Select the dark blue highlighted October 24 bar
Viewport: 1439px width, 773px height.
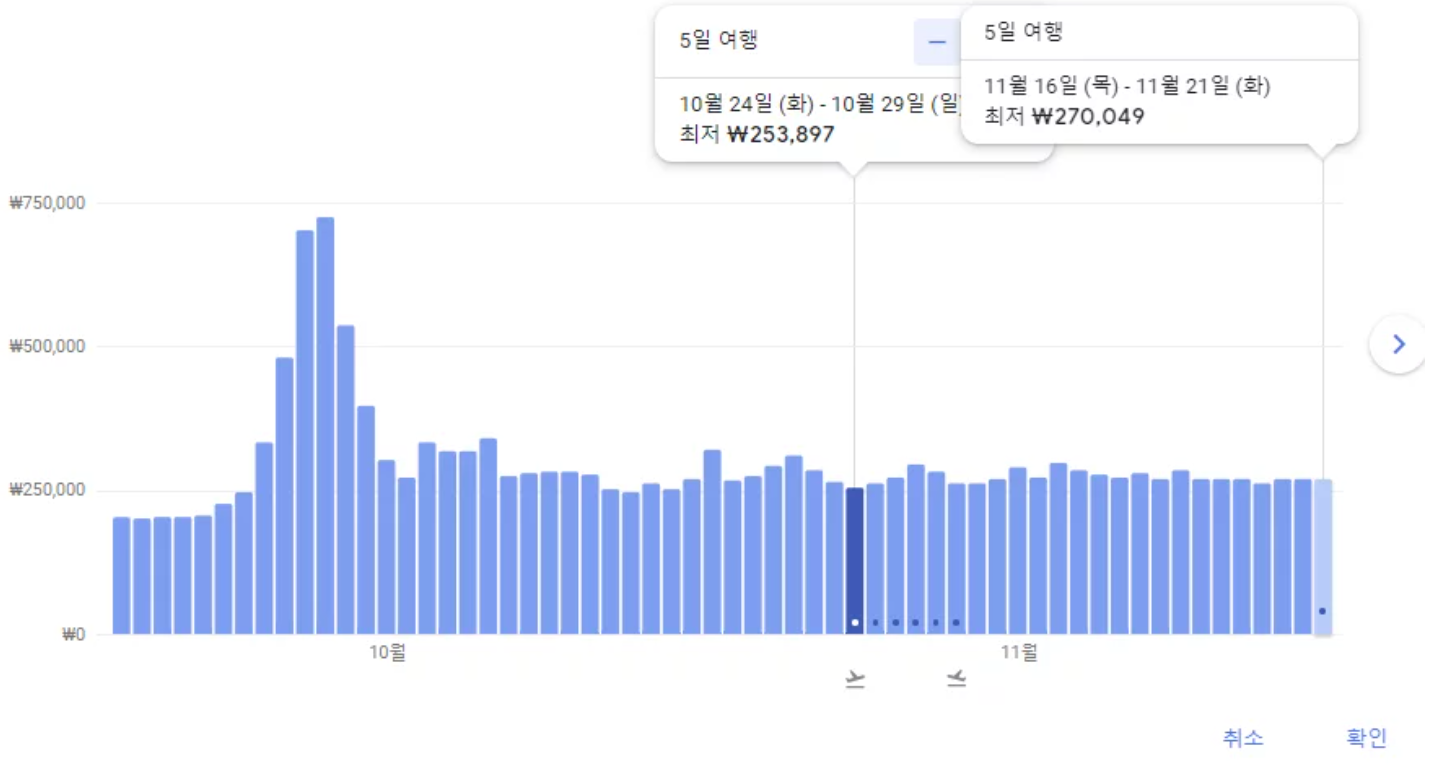click(x=854, y=561)
